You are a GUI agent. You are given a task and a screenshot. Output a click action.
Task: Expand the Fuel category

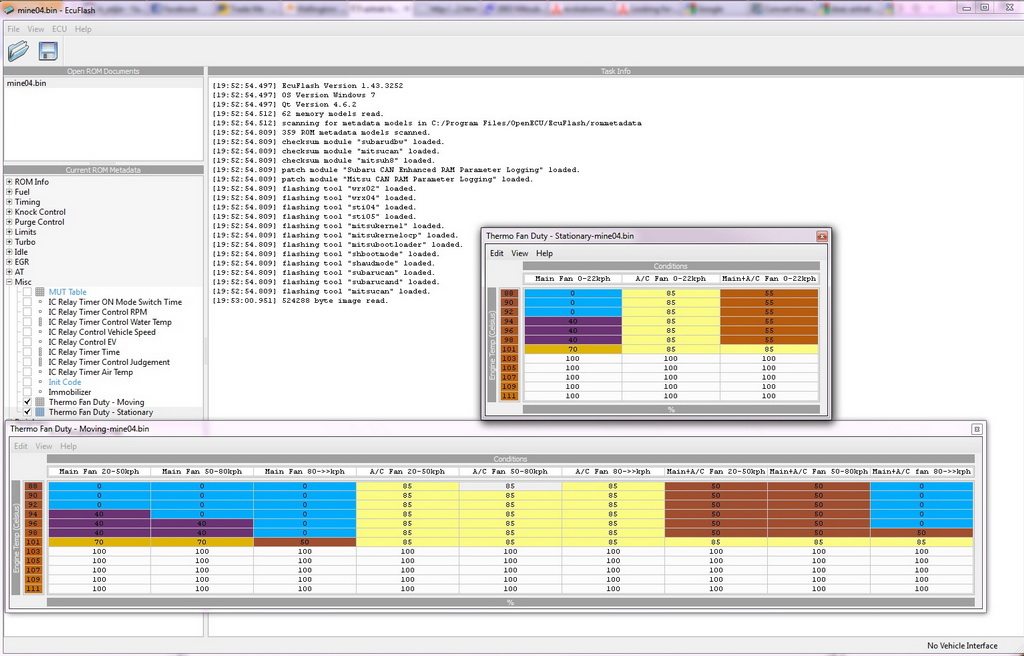[8, 191]
